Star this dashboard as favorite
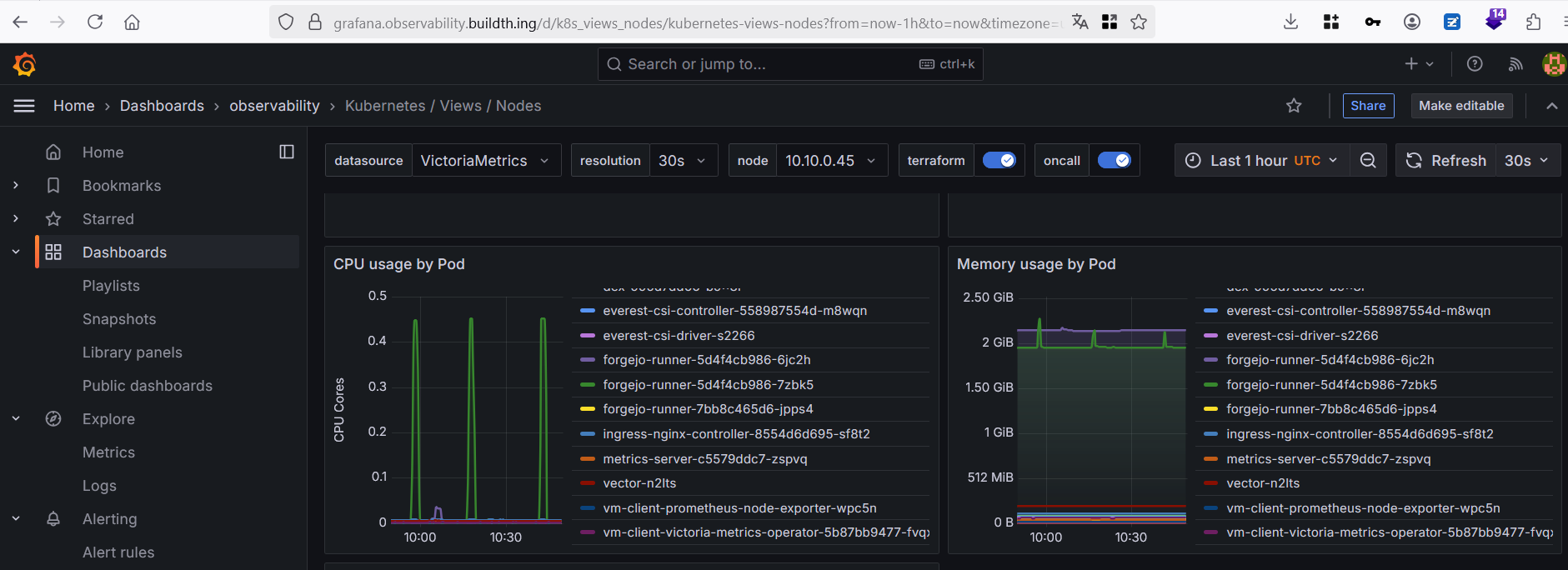1568x570 pixels. [x=1294, y=106]
